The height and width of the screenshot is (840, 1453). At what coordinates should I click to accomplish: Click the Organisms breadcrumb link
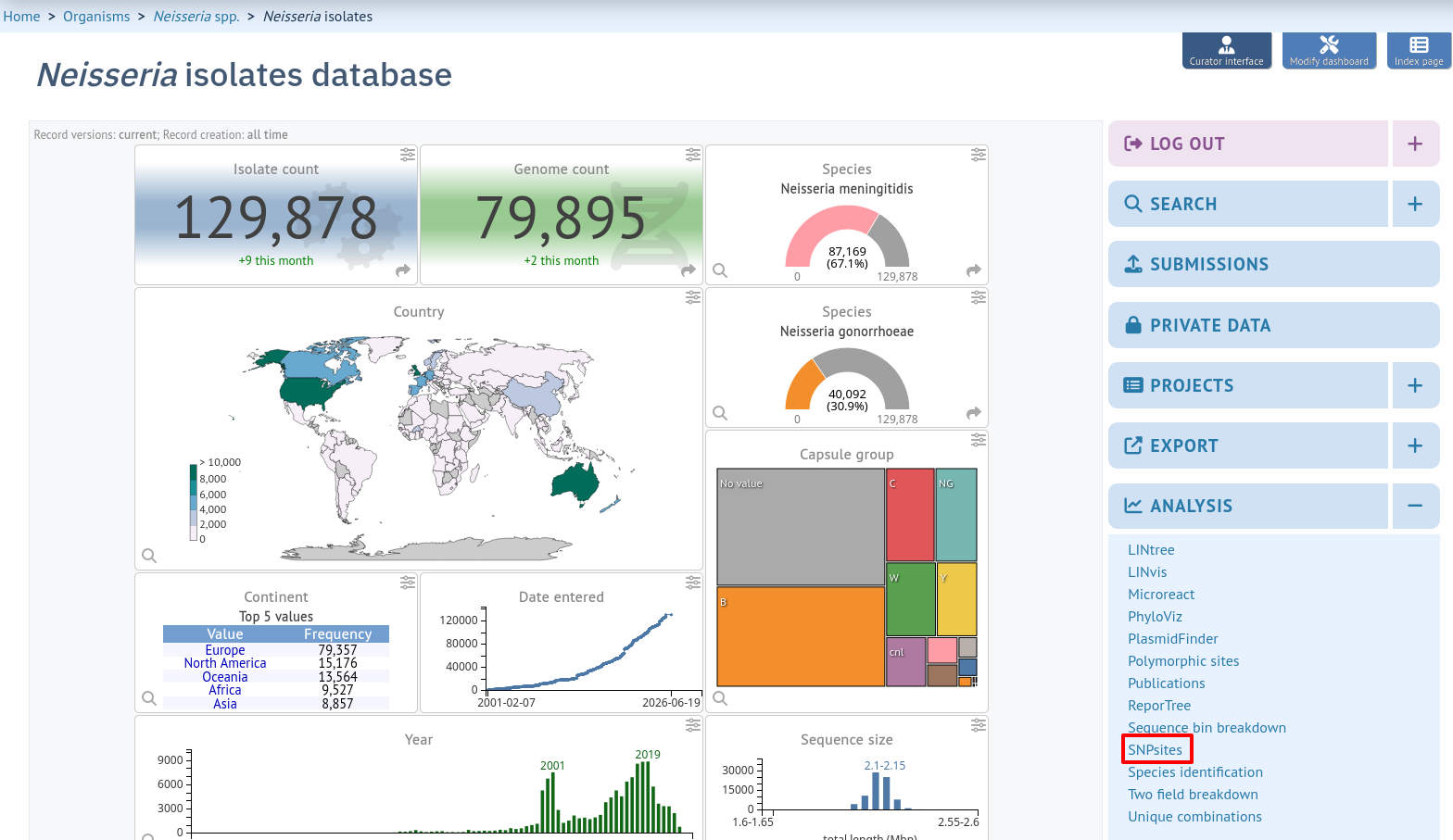pos(96,17)
